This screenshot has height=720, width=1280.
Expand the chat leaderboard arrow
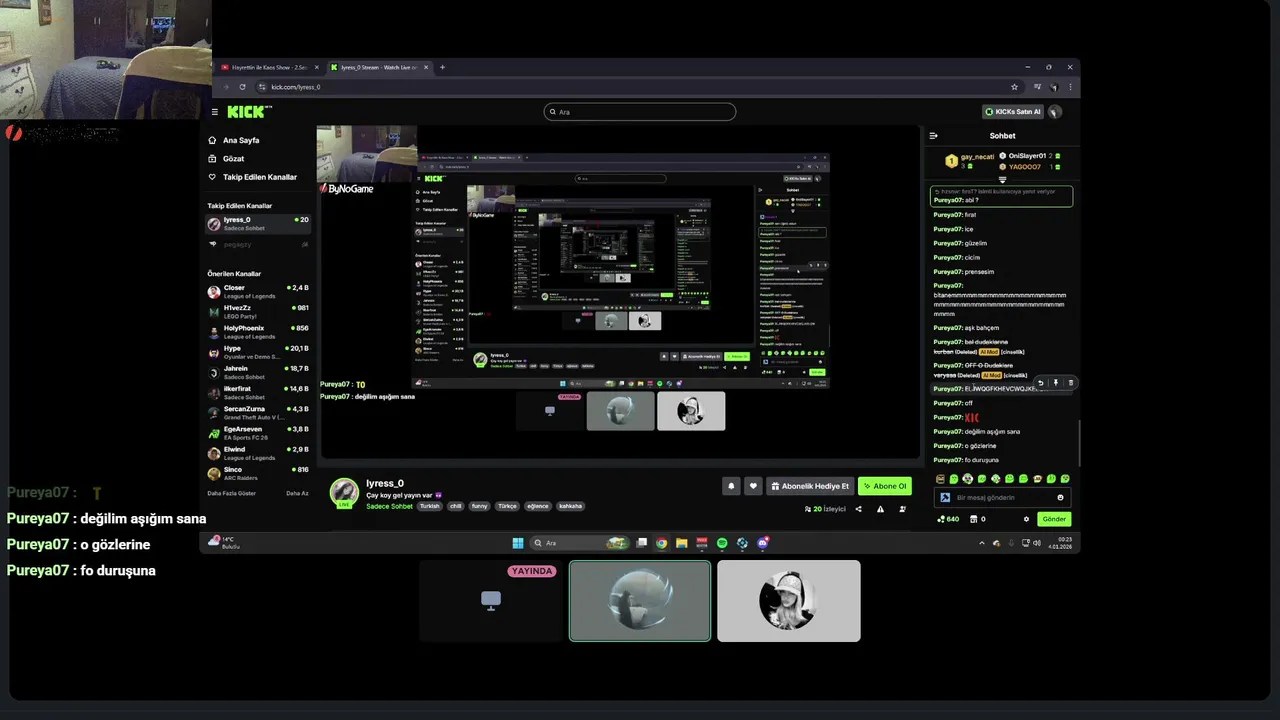1002,180
